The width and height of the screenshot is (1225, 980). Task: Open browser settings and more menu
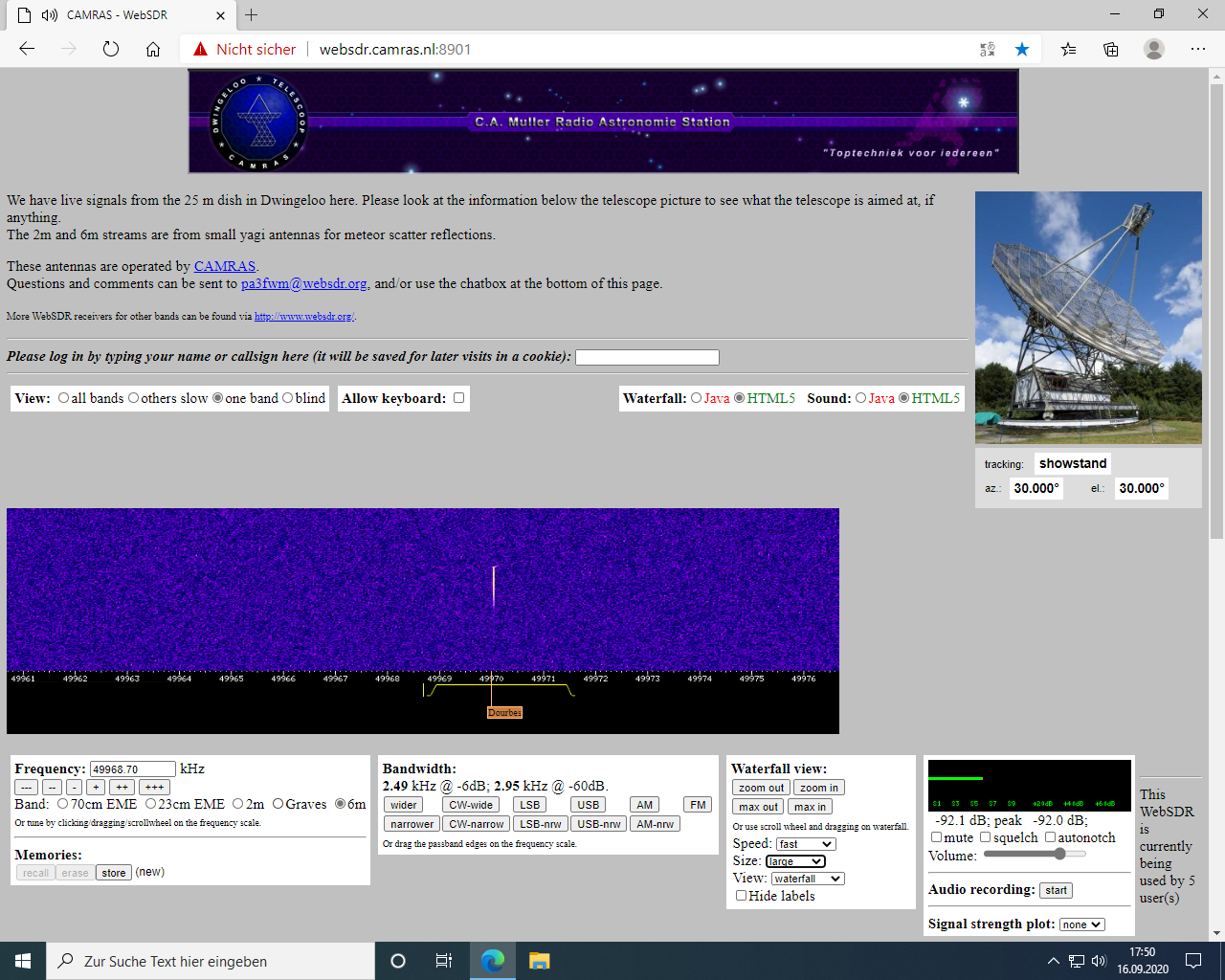1198,49
